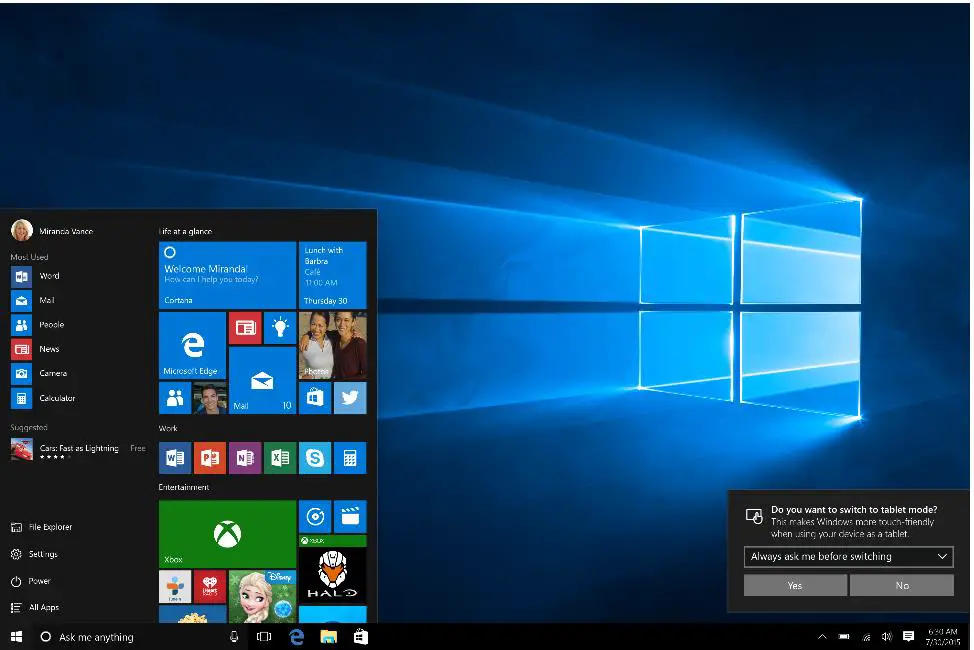The height and width of the screenshot is (650, 974).
Task: Open PowerPoint tile in Work group
Action: [209, 458]
